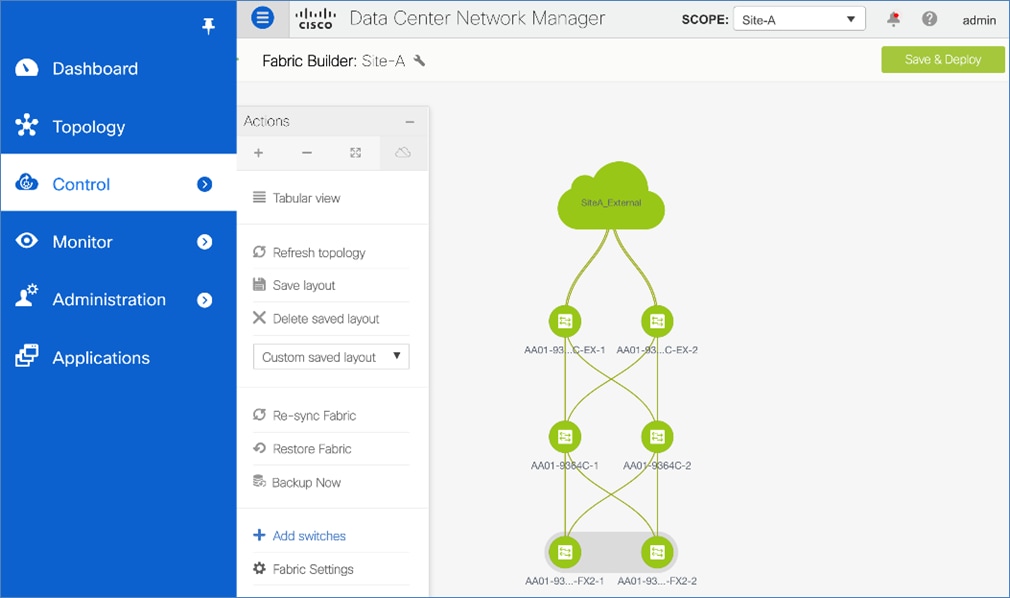Expand the Monitor submenu arrow
This screenshot has width=1010, height=598.
[204, 242]
